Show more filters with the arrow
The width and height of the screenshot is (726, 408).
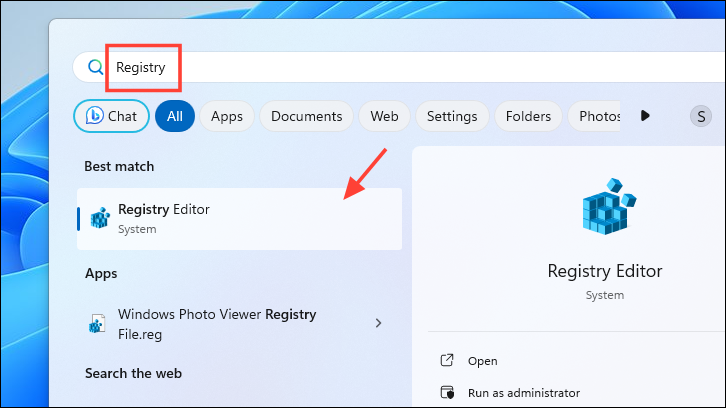645,116
